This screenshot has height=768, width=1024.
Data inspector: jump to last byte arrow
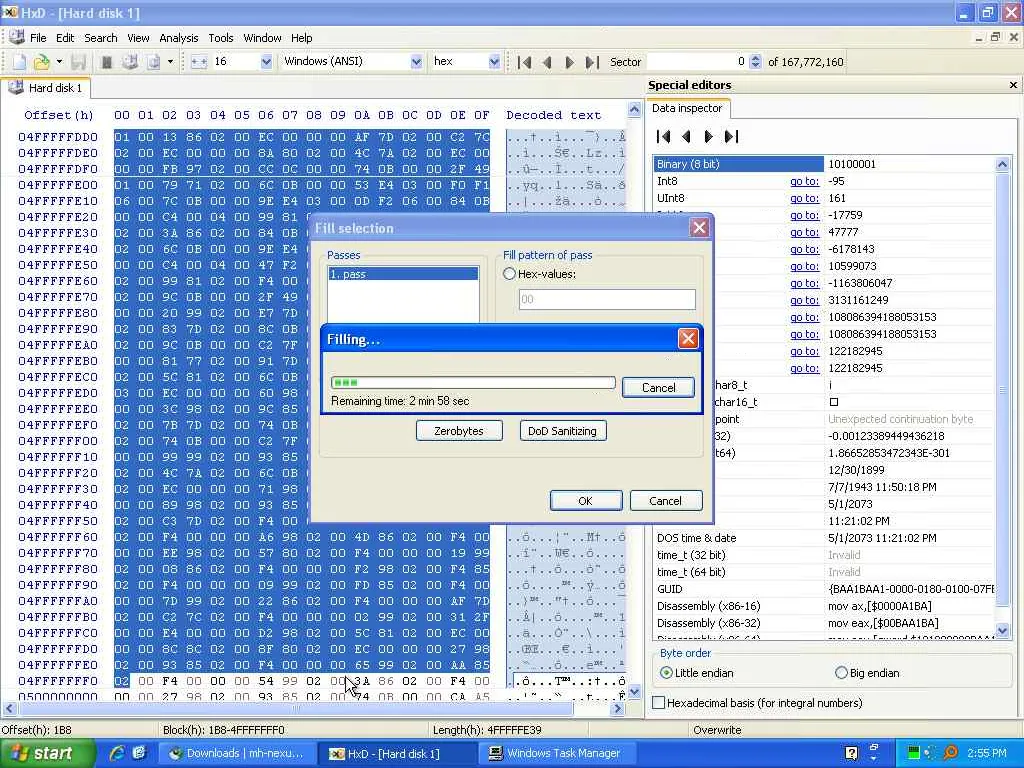tap(731, 136)
